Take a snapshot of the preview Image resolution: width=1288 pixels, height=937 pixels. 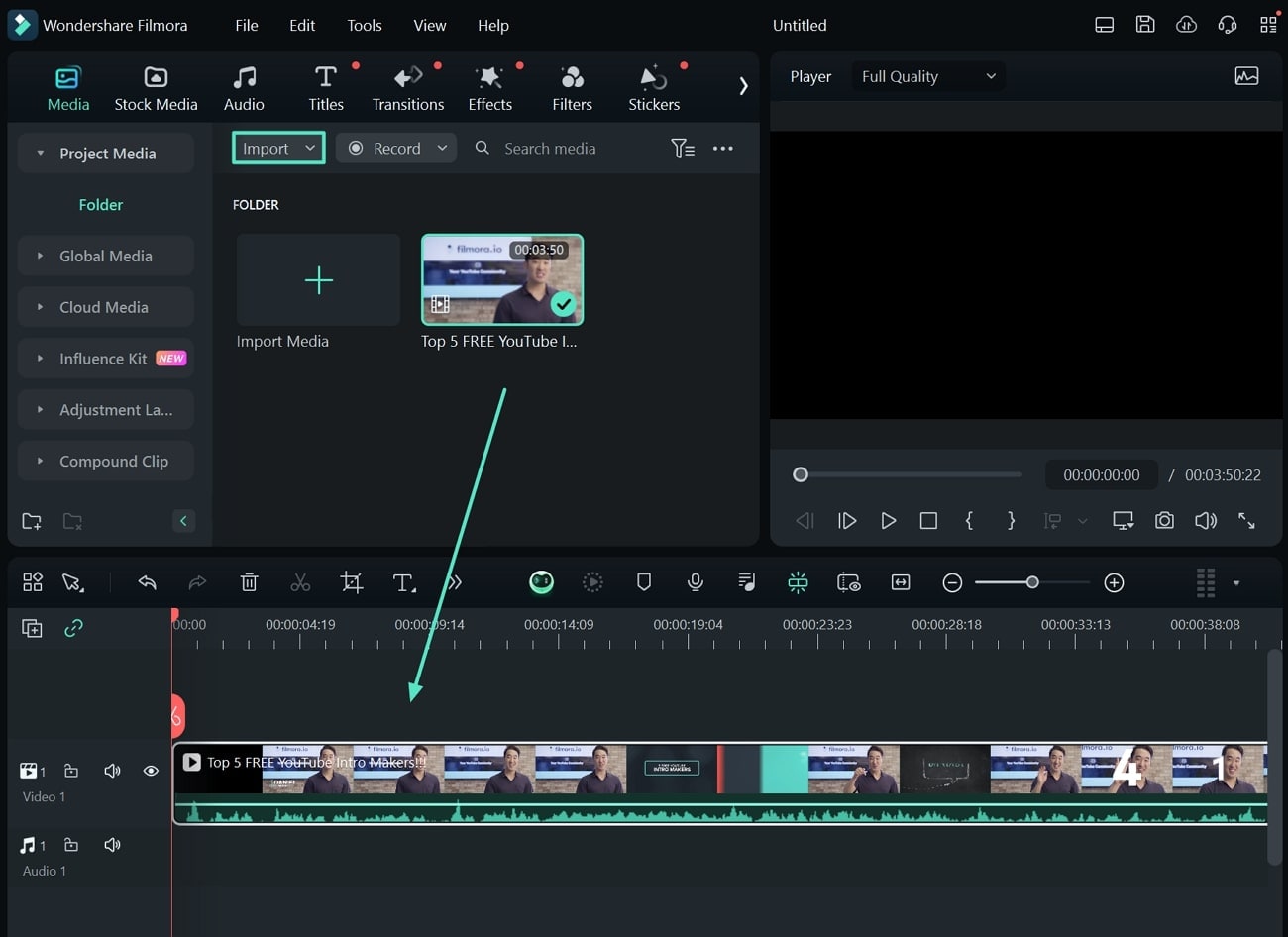[1164, 521]
